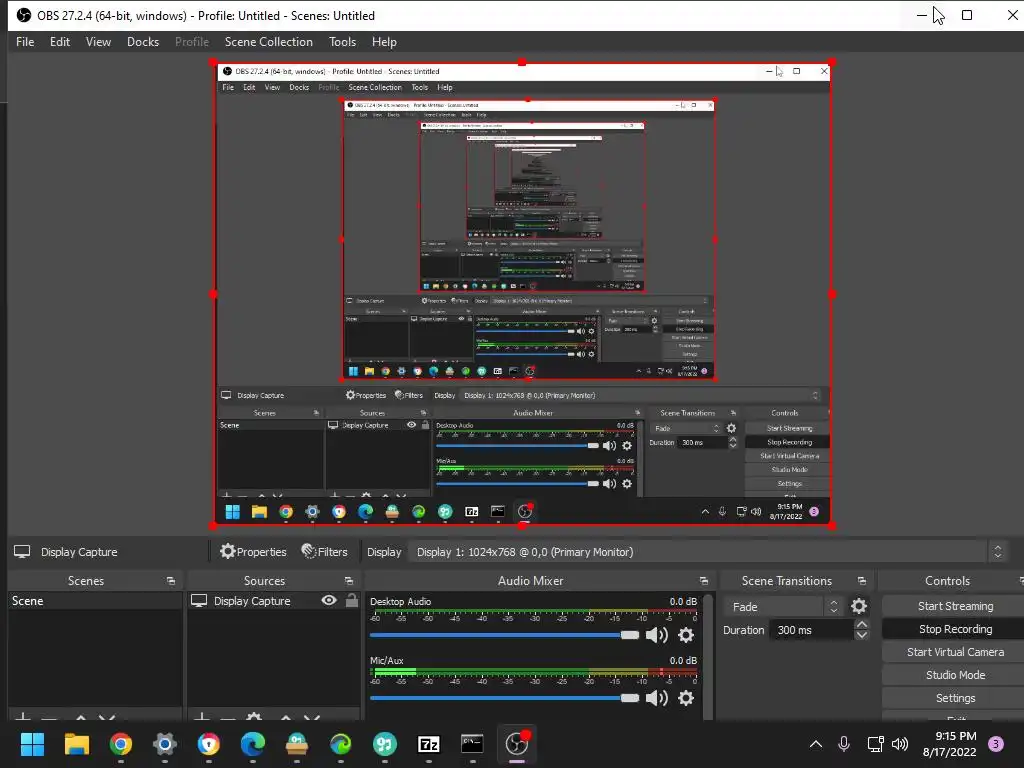Viewport: 1024px width, 768px height.
Task: Decrease transition duration with down arrow
Action: pos(861,635)
